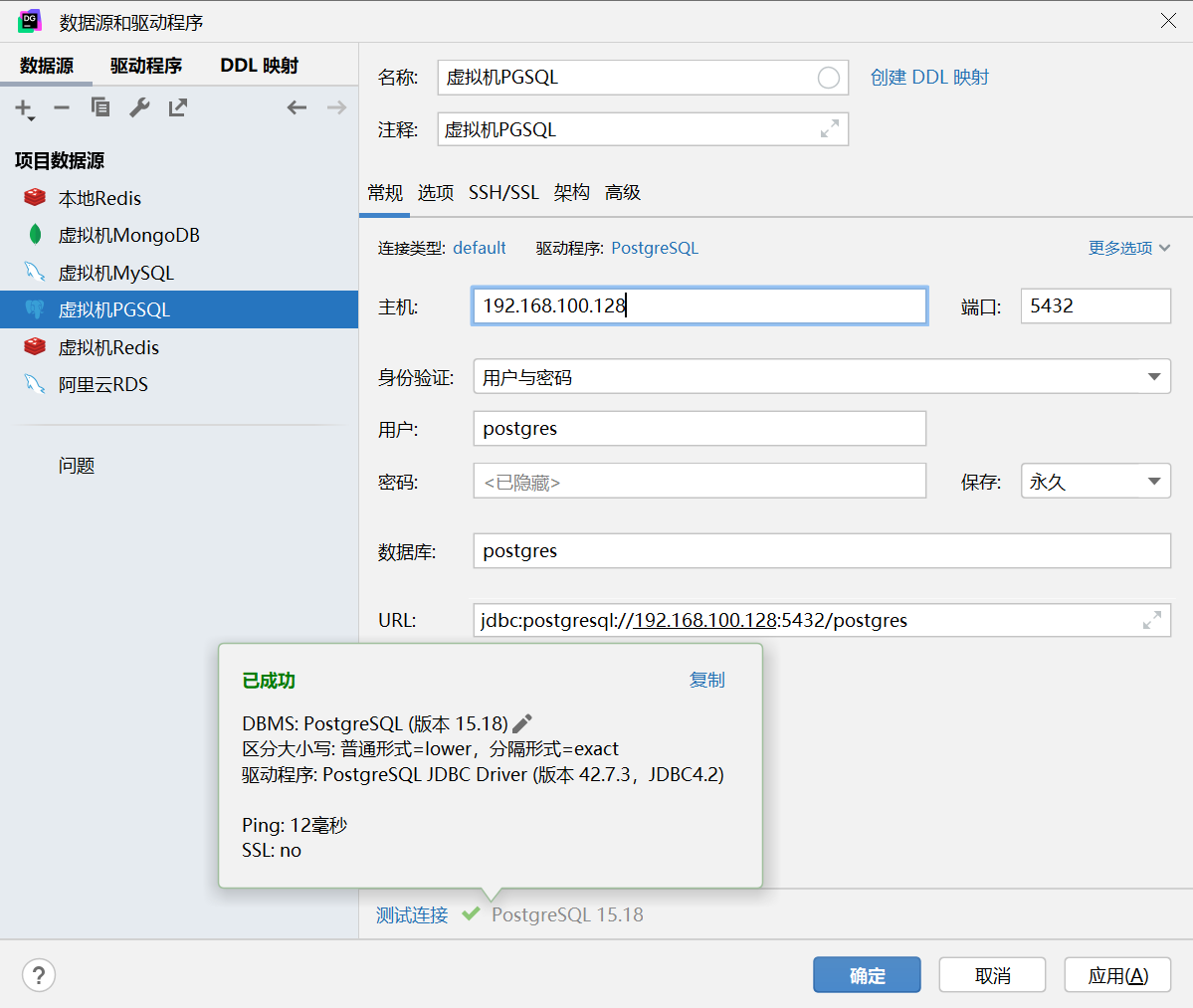Click the Redis icon next to 本地Redis
The image size is (1193, 1008).
(x=34, y=198)
